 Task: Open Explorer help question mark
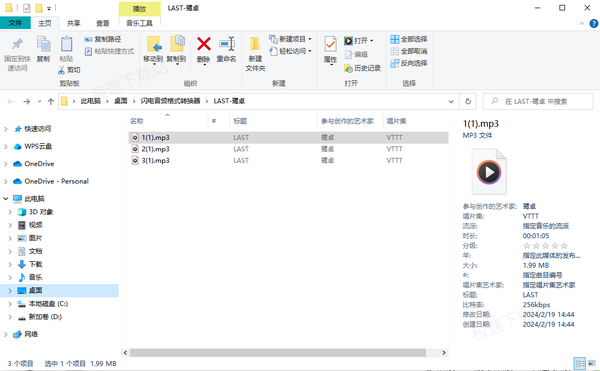coord(593,23)
